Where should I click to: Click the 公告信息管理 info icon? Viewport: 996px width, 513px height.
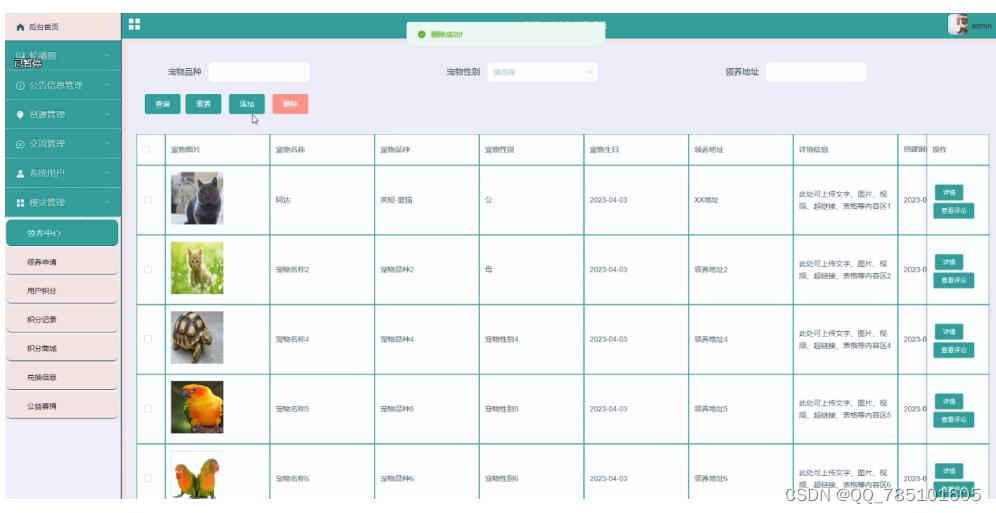pyautogui.click(x=20, y=86)
